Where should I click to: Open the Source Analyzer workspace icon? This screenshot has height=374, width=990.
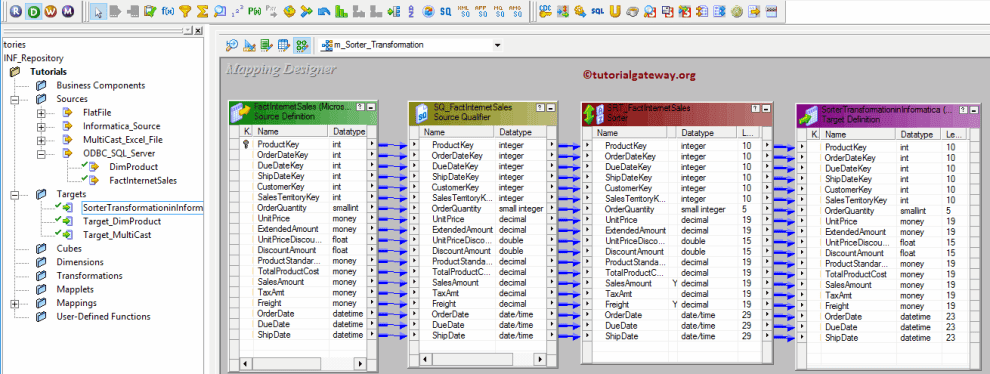[x=232, y=45]
